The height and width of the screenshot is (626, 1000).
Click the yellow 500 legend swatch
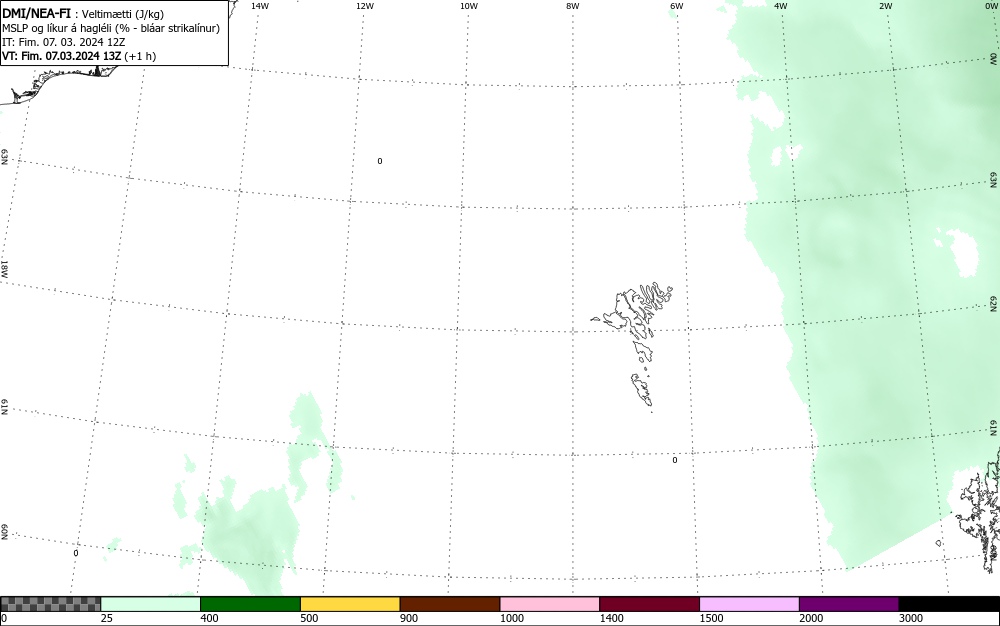pos(350,604)
